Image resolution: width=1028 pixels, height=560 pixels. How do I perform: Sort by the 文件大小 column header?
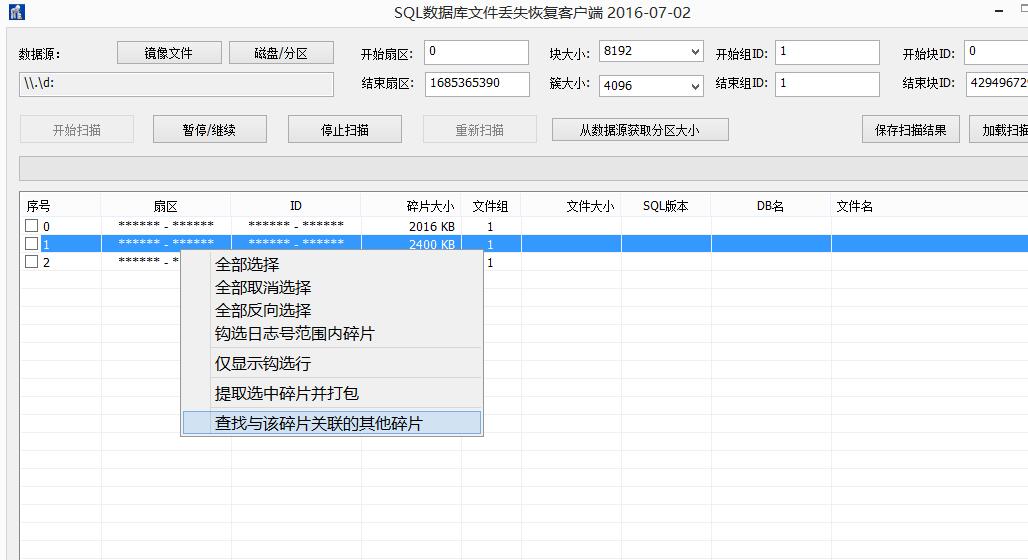coord(571,206)
